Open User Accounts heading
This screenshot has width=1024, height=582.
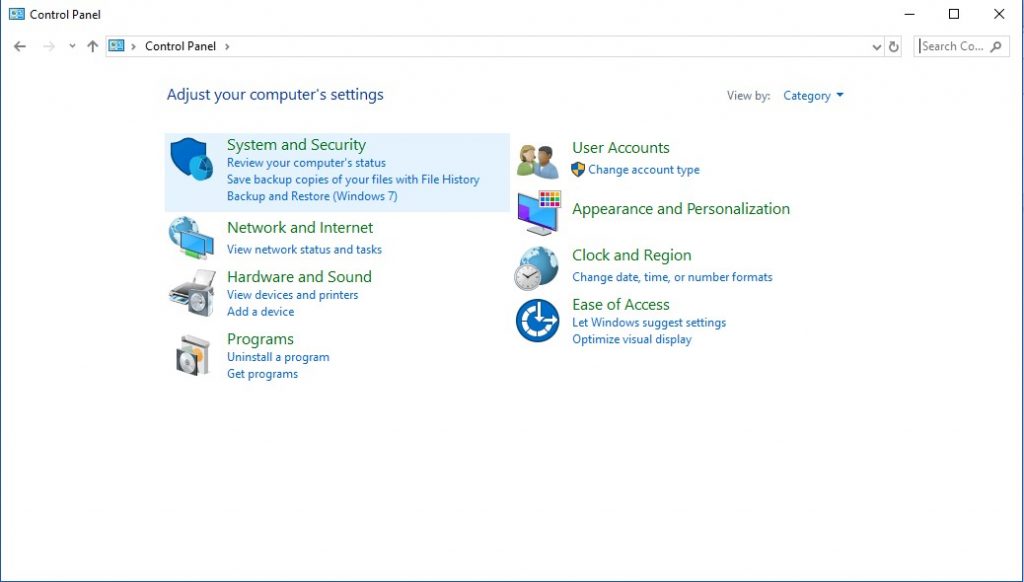pos(621,148)
